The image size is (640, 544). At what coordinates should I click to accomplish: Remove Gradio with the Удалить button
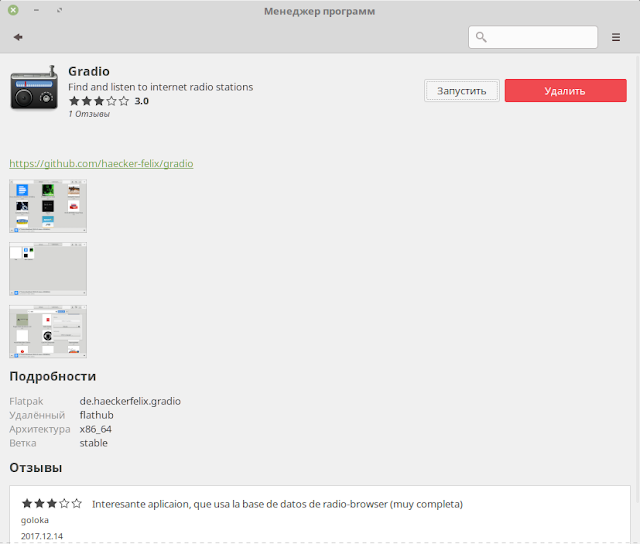click(565, 91)
